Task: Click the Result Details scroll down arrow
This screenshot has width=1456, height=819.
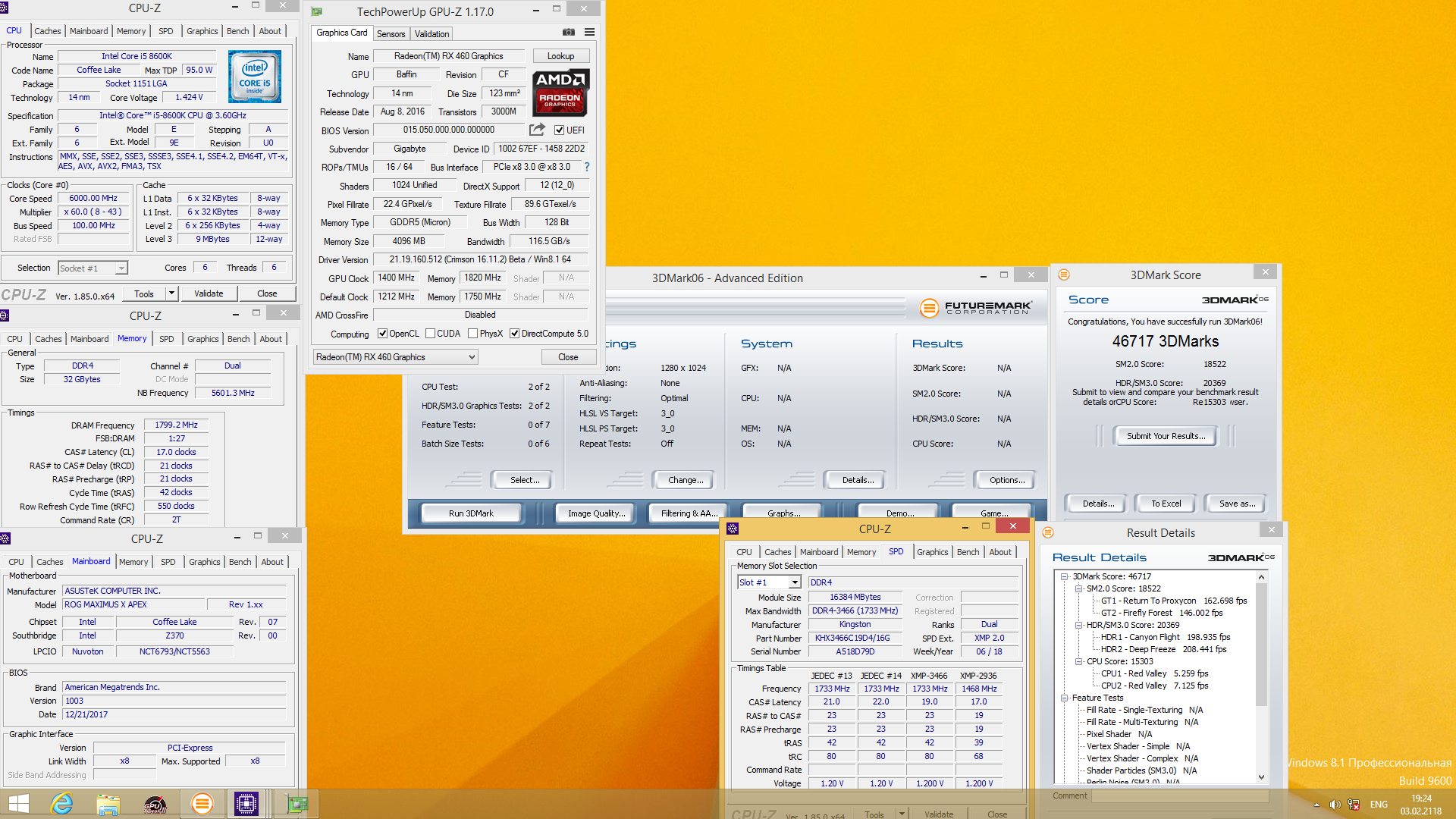Action: [x=1261, y=777]
